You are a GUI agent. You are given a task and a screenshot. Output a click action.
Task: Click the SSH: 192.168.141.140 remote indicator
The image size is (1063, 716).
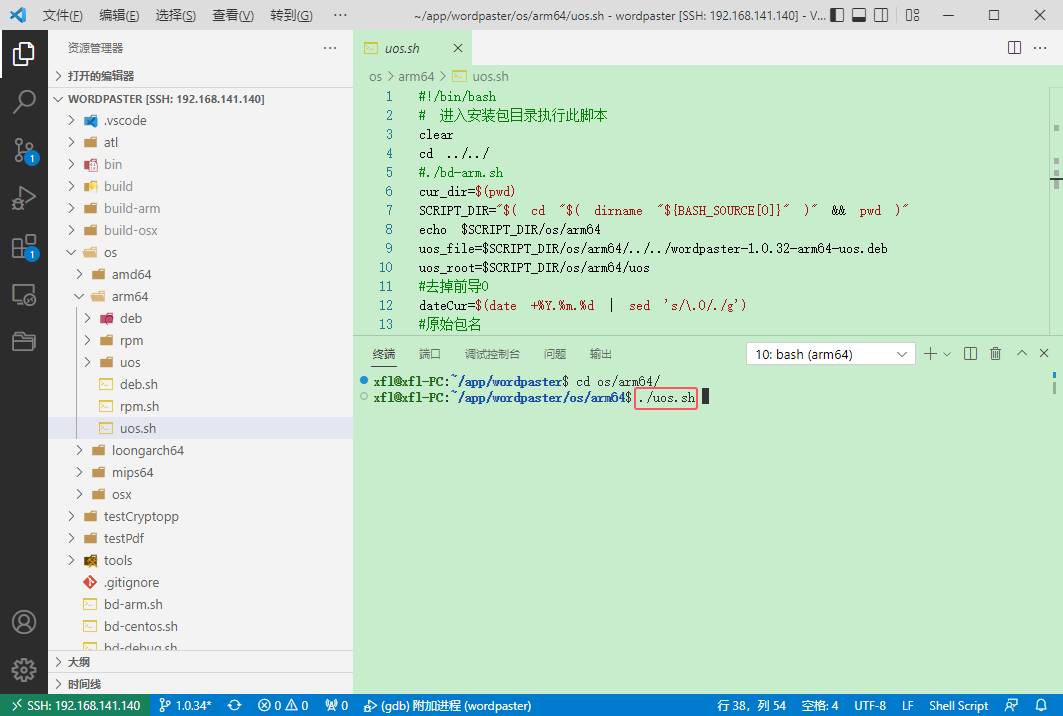(x=75, y=705)
